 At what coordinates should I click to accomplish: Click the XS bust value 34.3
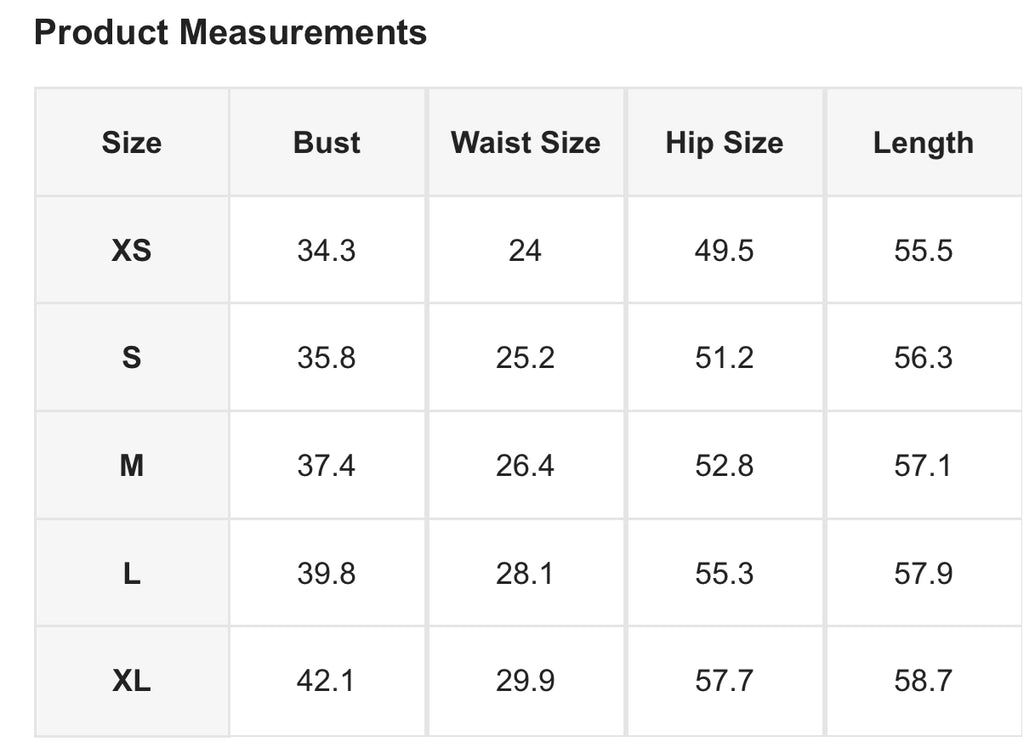point(327,250)
